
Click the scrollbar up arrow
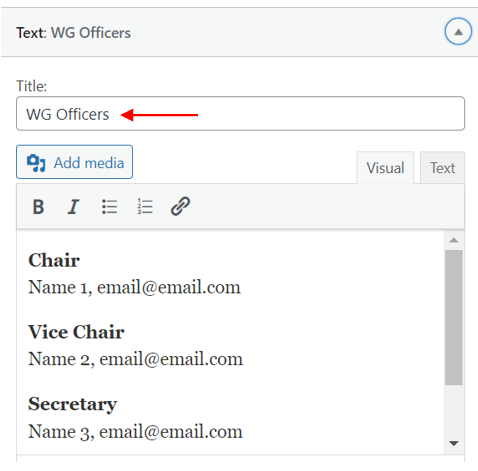tap(454, 240)
